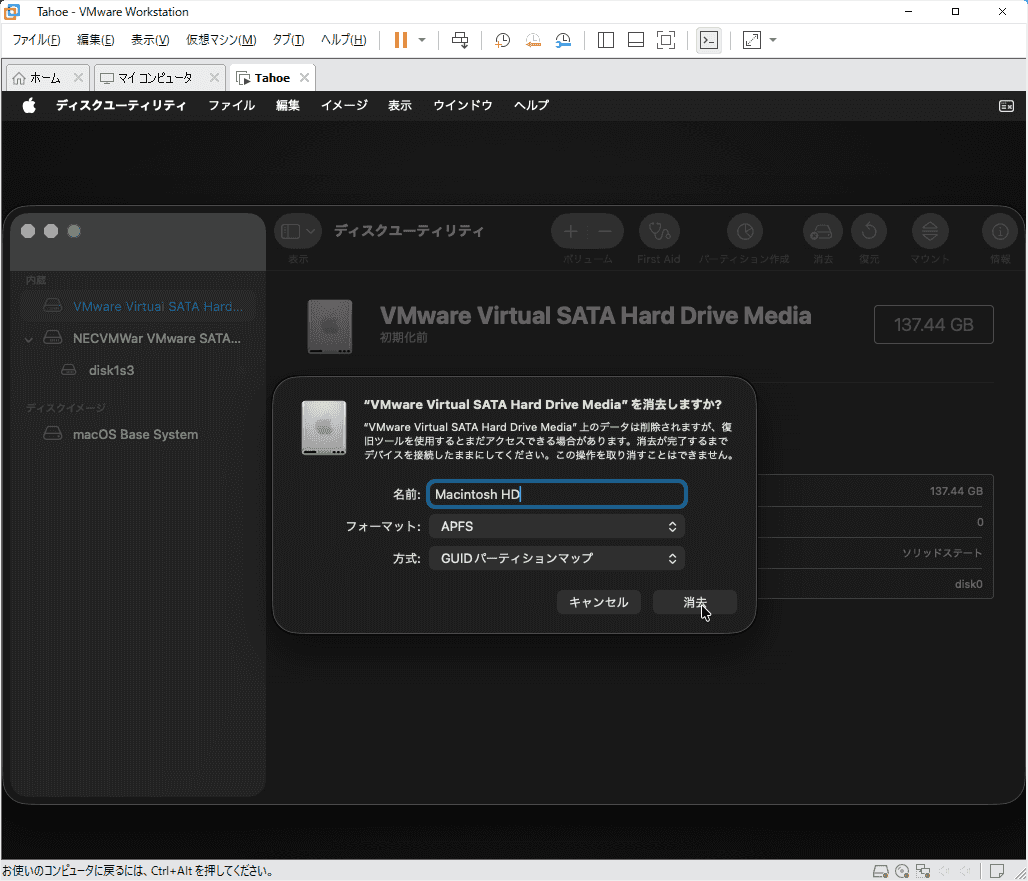Screen dimensions: 1028x881
Task: Switch to the マイ コンピュータ tab
Action: pos(155,78)
